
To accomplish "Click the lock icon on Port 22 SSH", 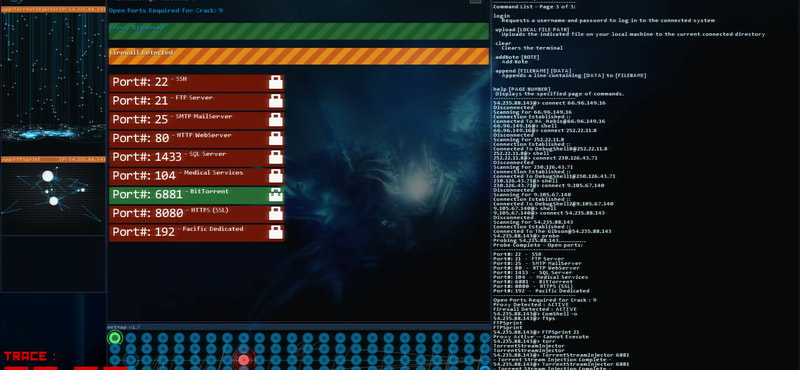I will pos(276,82).
